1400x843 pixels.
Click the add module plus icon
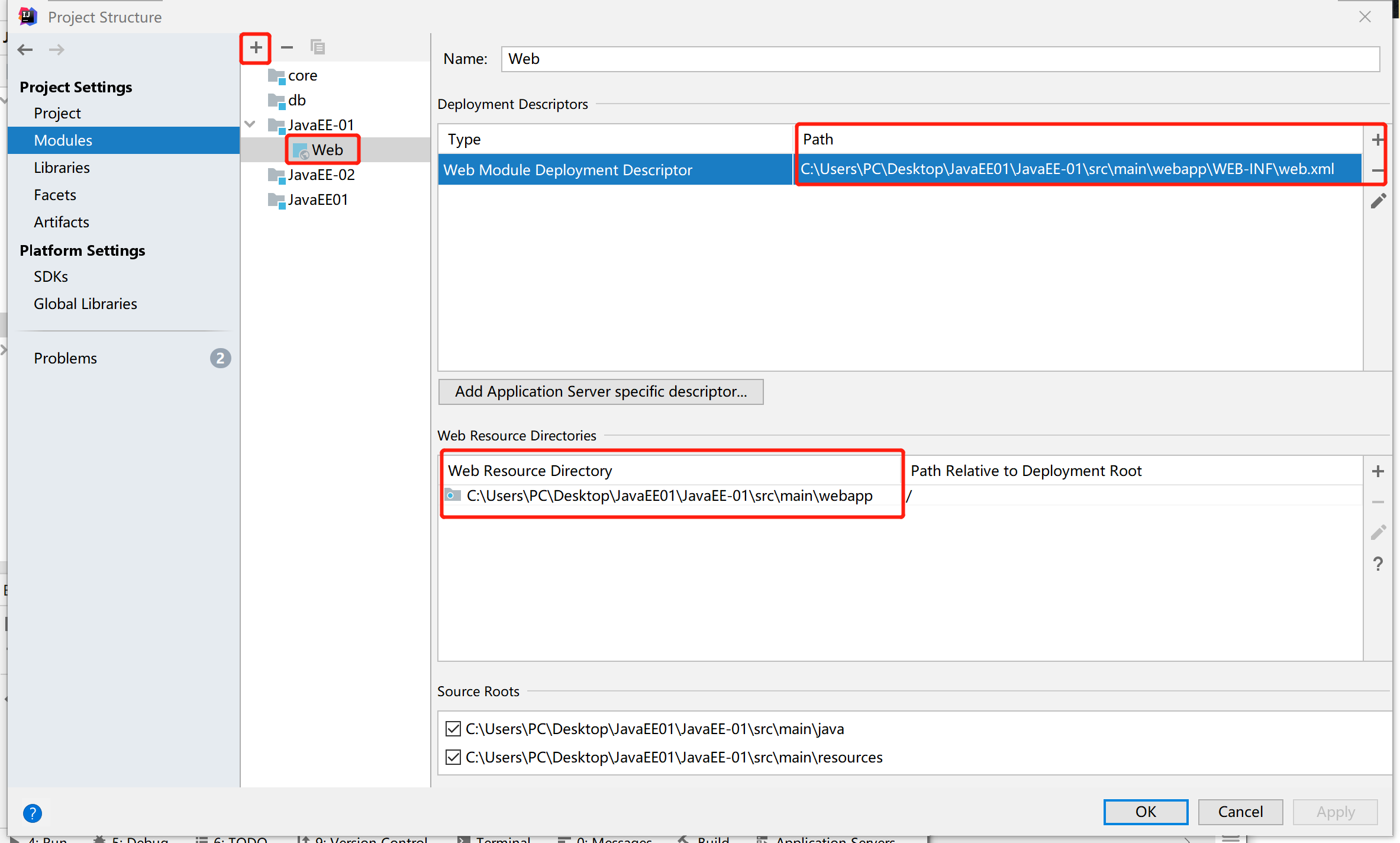pos(256,47)
